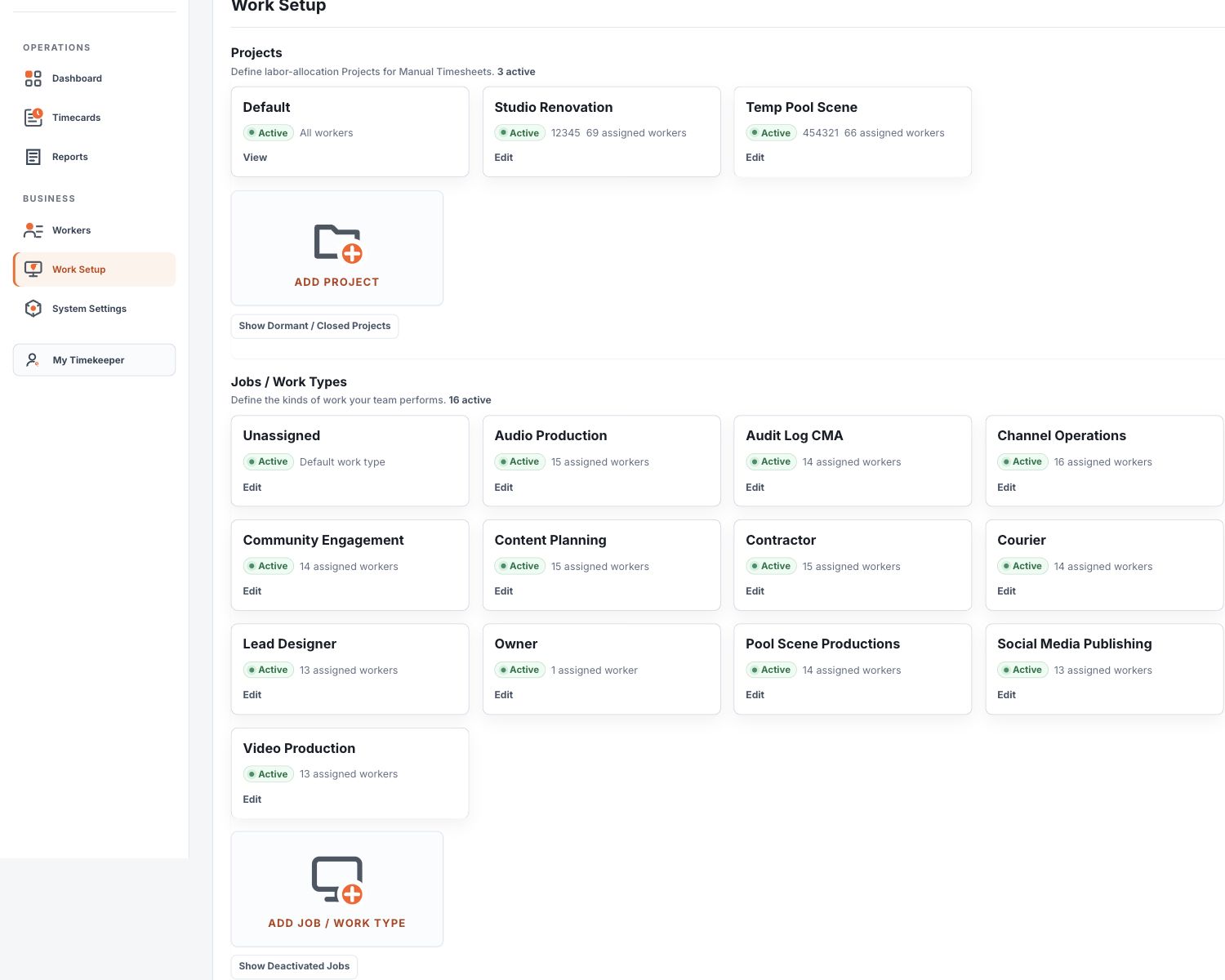1225x980 pixels.
Task: Edit the Social Media Publishing job
Action: pos(1007,695)
